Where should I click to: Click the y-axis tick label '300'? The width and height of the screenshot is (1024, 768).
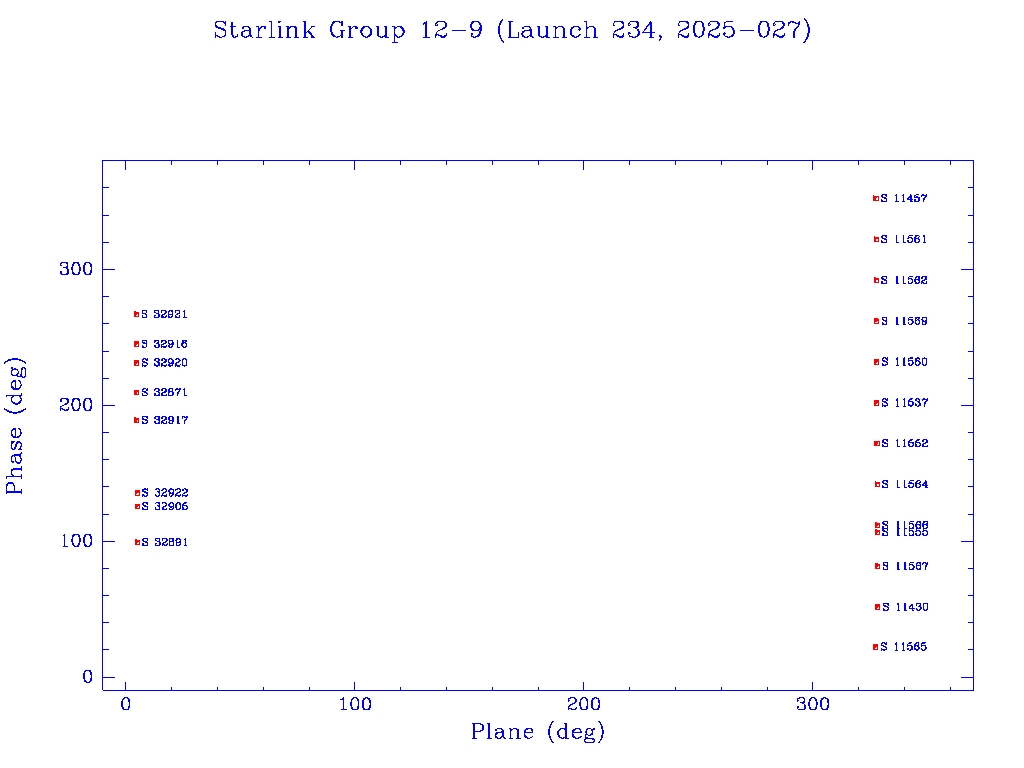click(76, 269)
